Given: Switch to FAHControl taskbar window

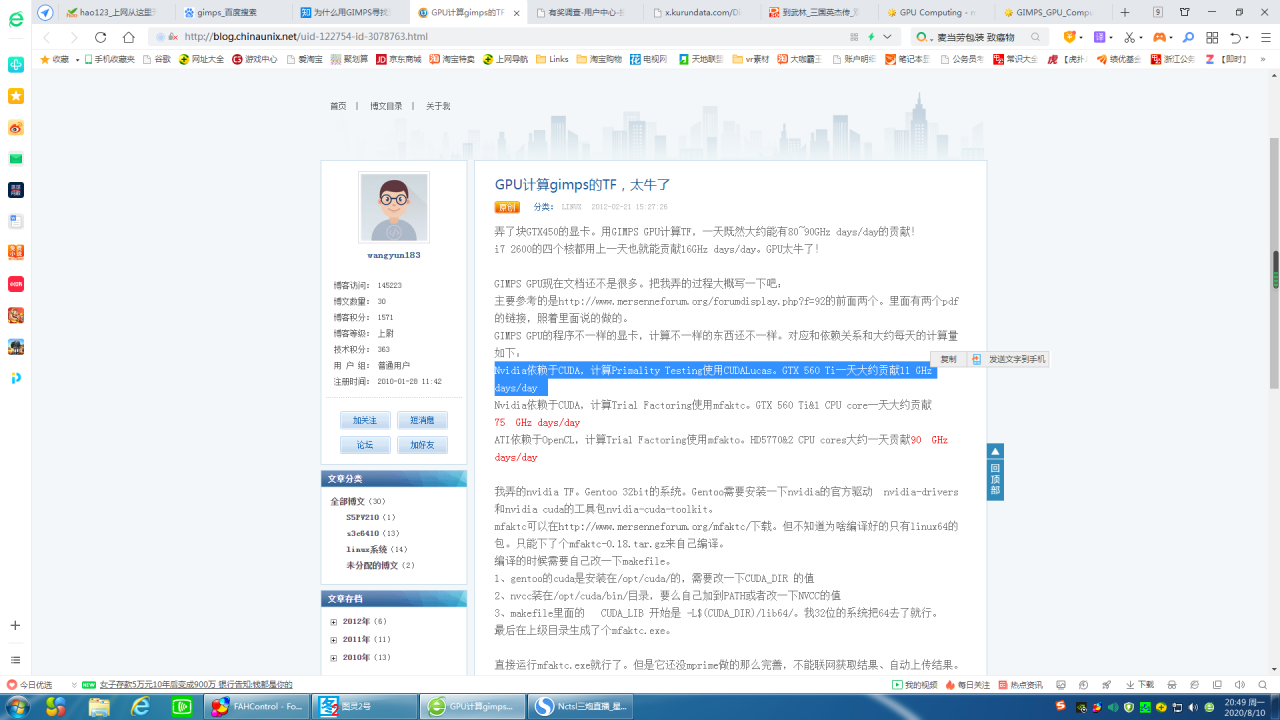Looking at the screenshot, I should (x=257, y=707).
